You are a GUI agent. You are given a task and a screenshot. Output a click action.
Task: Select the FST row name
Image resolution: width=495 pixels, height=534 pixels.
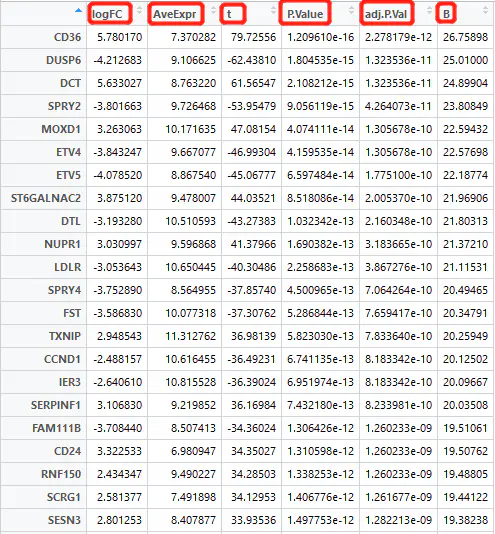click(72, 313)
